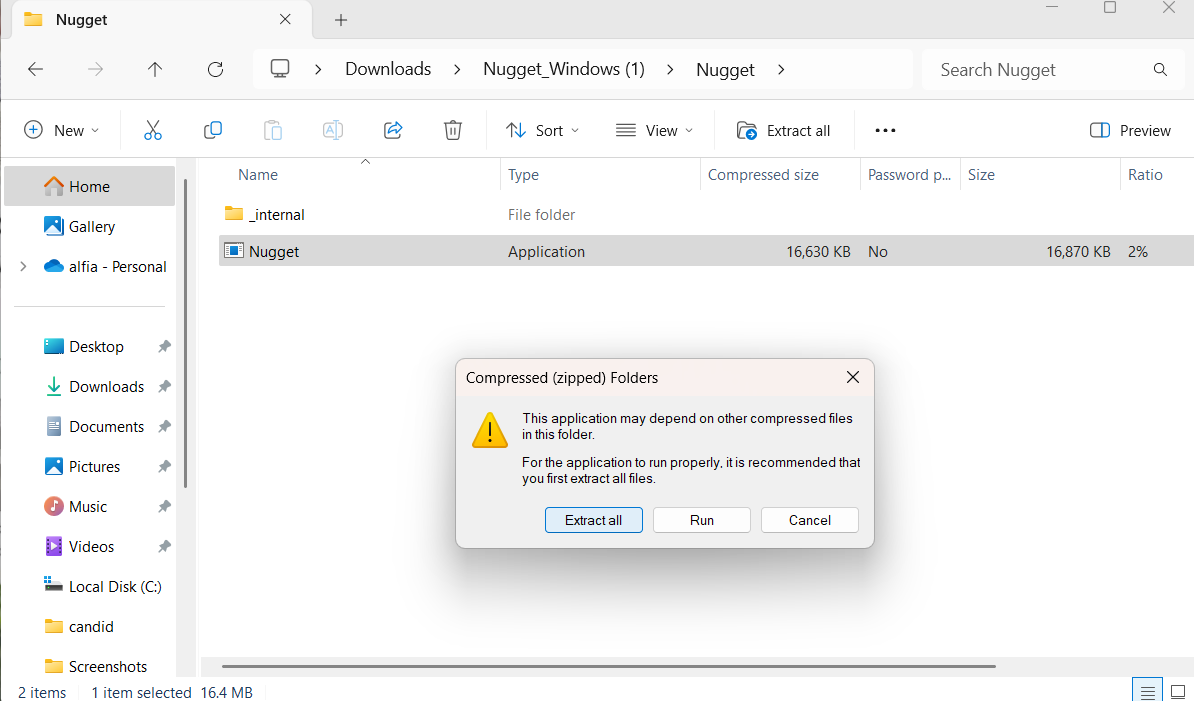
Task: Click Downloads in address bar
Action: 388,69
